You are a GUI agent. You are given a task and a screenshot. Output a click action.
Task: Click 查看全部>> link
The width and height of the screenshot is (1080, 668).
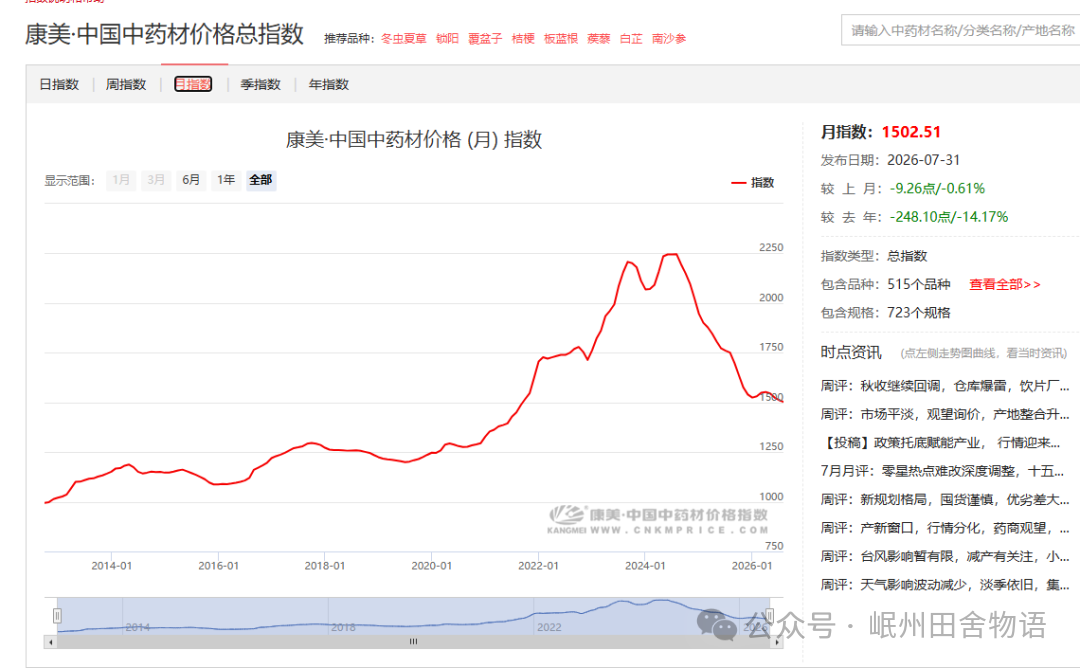tap(1005, 284)
